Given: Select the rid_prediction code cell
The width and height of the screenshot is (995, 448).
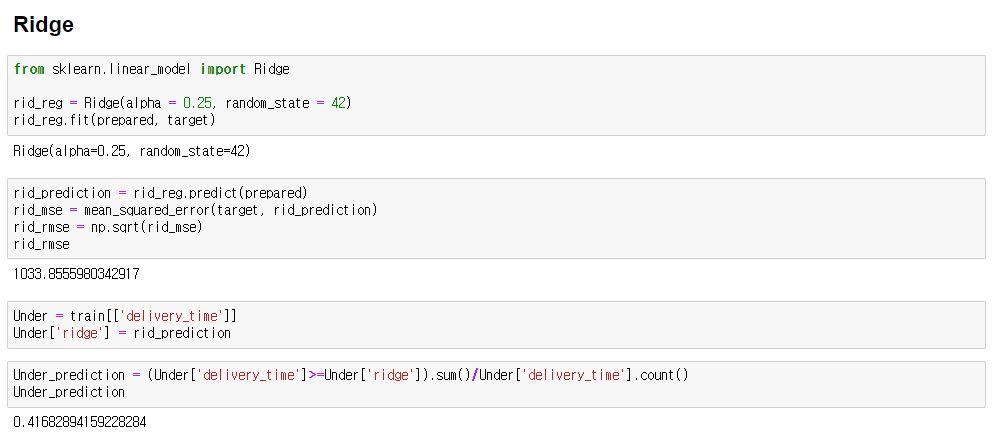Looking at the screenshot, I should point(496,218).
